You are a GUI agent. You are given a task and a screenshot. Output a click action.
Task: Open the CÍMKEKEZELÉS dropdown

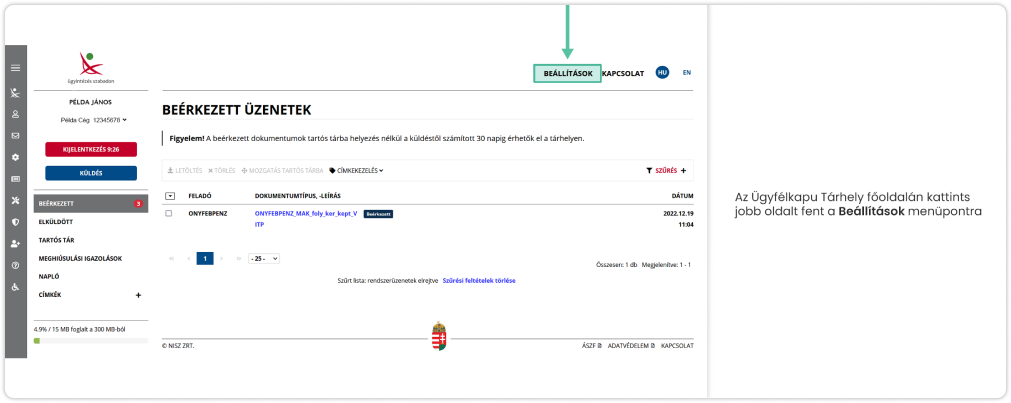(x=356, y=171)
